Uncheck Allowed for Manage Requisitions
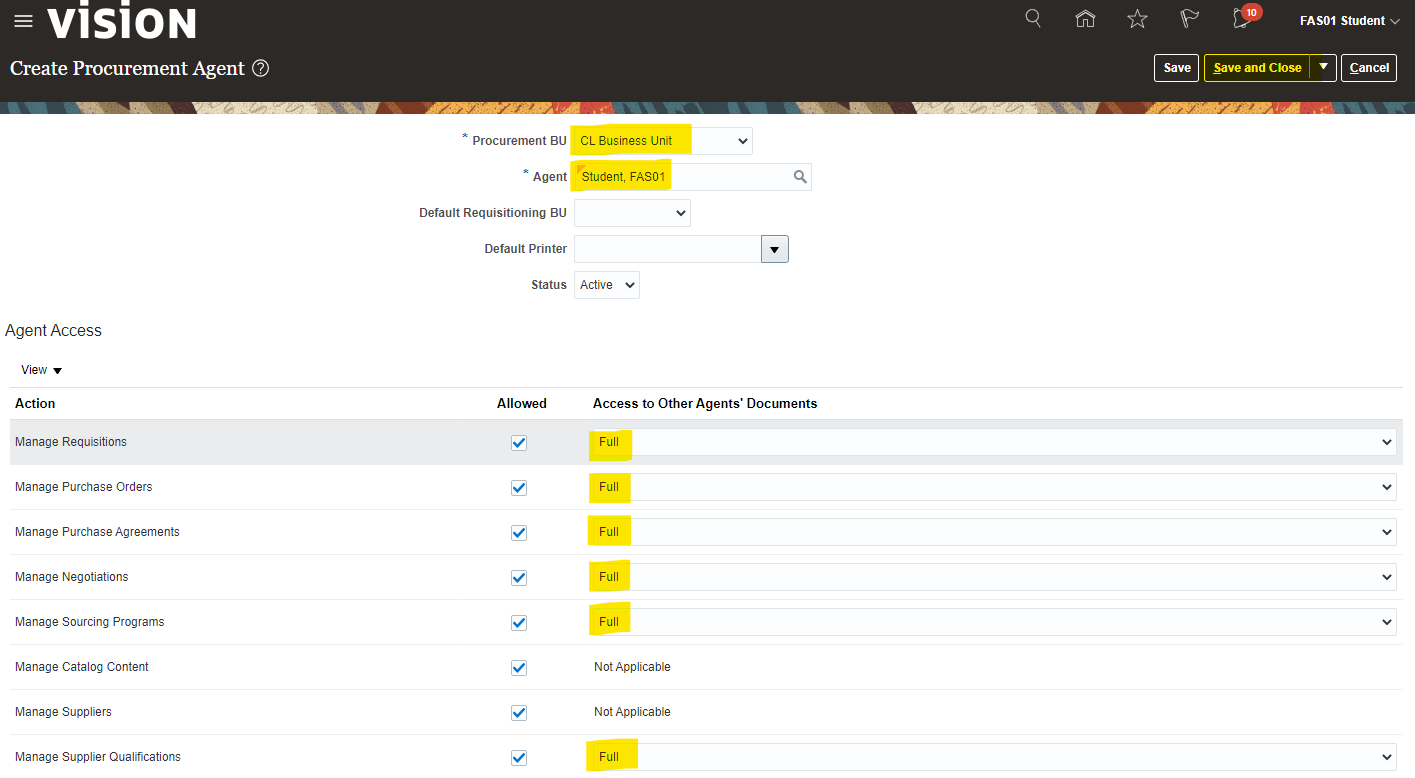The image size is (1415, 778). pos(519,442)
